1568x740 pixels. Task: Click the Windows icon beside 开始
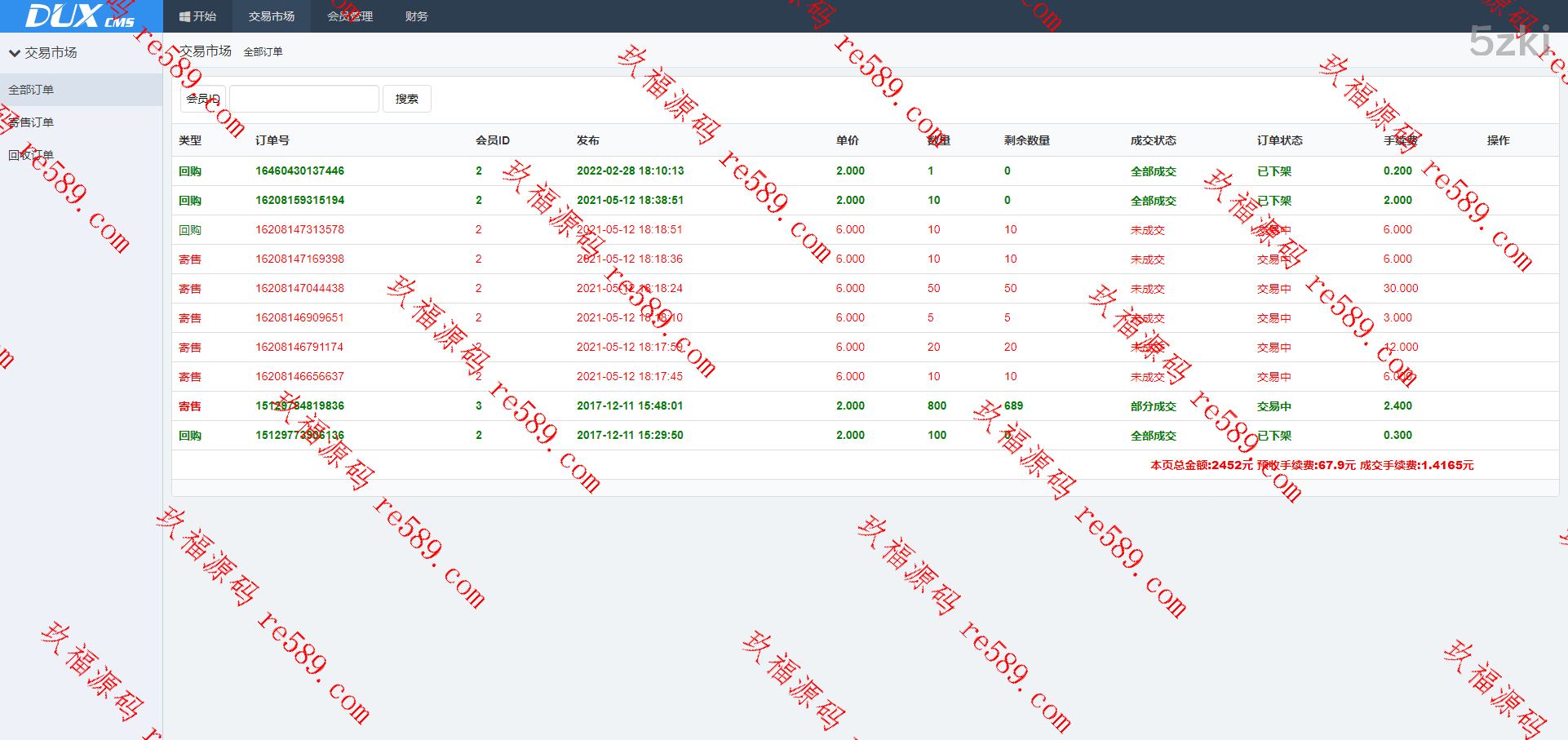[x=184, y=16]
